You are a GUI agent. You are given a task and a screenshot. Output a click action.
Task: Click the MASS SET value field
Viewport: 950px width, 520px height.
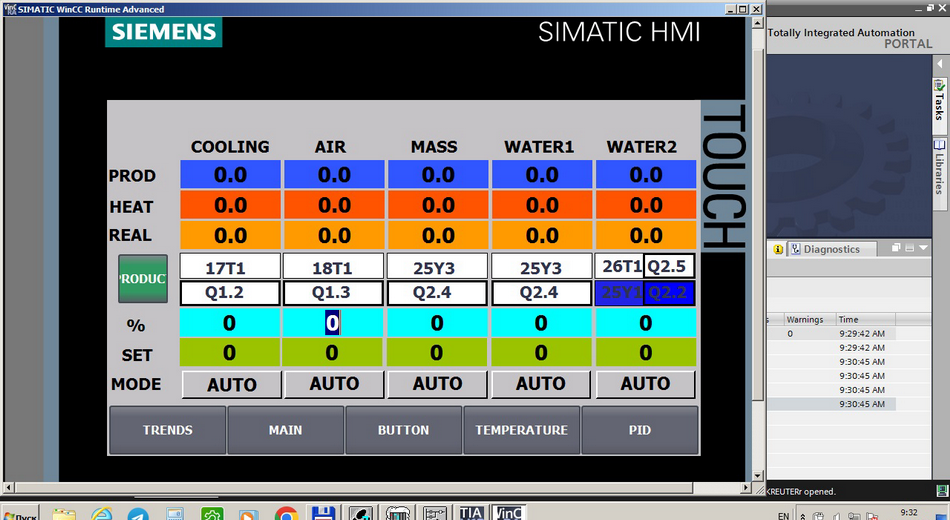tap(436, 353)
